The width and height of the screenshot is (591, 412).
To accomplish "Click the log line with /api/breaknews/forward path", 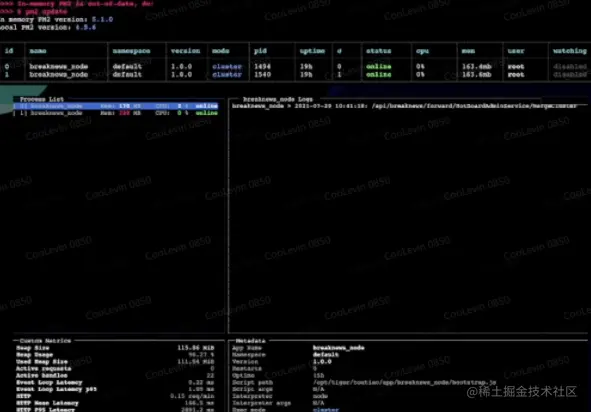I will (404, 106).
